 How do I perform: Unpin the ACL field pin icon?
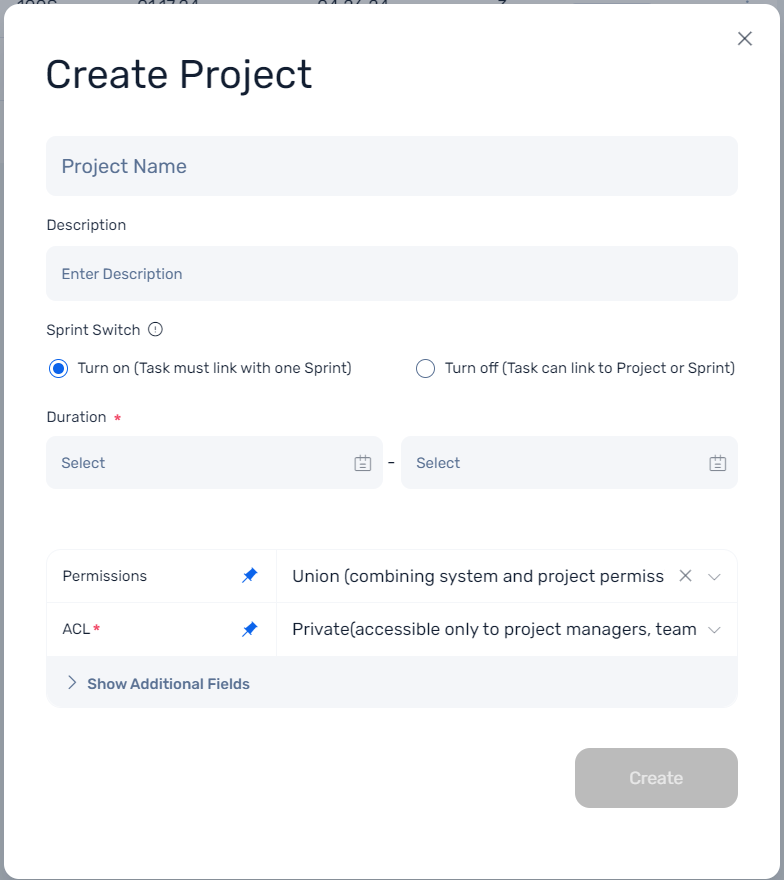pyautogui.click(x=250, y=629)
